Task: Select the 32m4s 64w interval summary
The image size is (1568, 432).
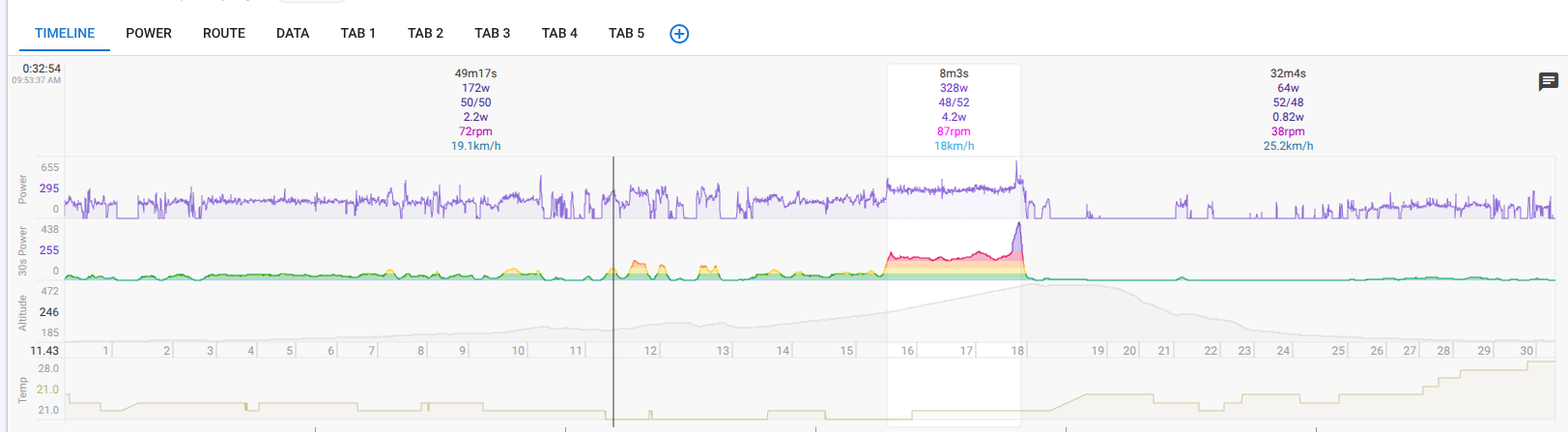Action: [x=1288, y=109]
